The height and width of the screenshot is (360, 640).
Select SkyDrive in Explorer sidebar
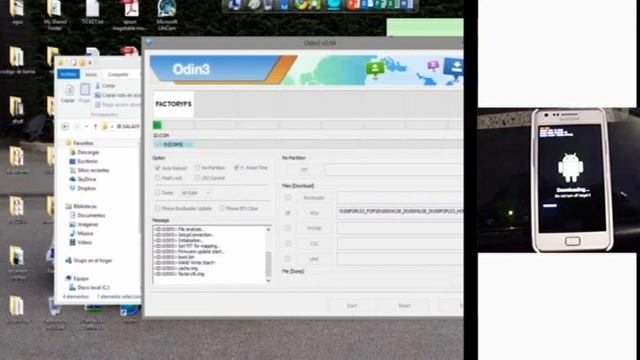point(83,179)
